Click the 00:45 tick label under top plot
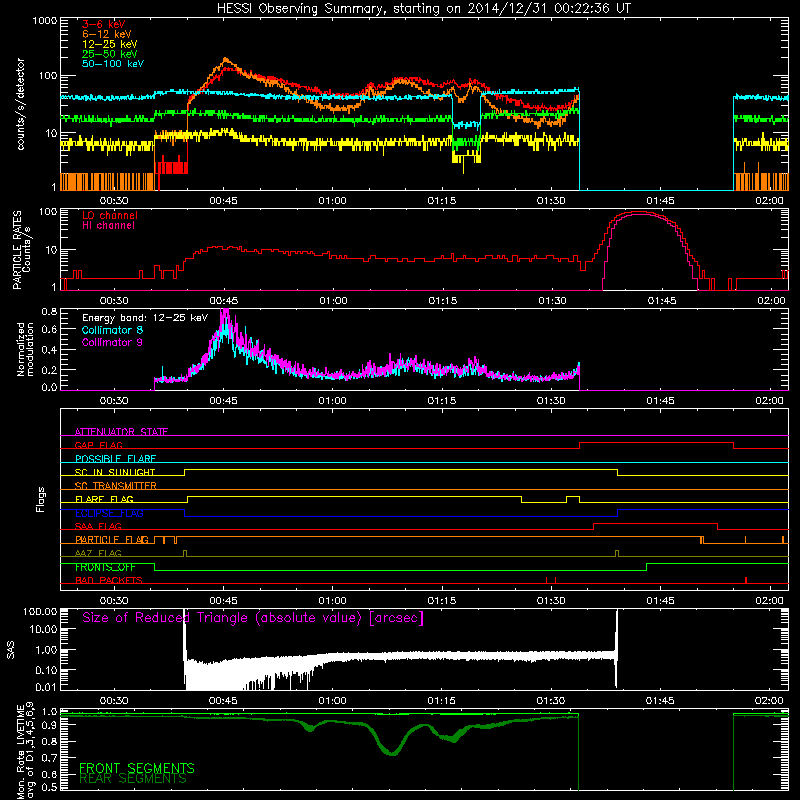Viewport: 800px width, 800px height. [x=223, y=201]
